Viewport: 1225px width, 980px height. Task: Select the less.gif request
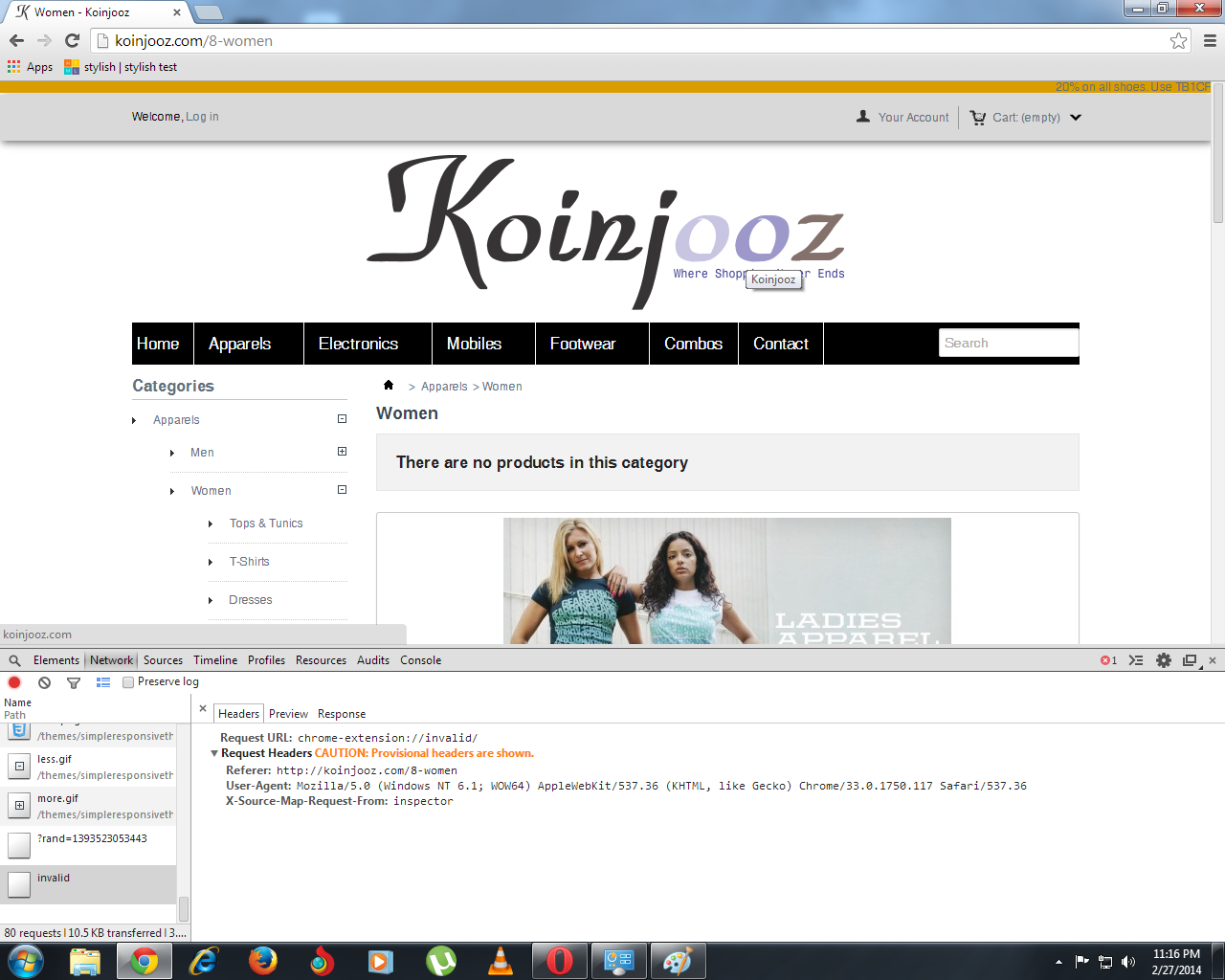coord(88,767)
